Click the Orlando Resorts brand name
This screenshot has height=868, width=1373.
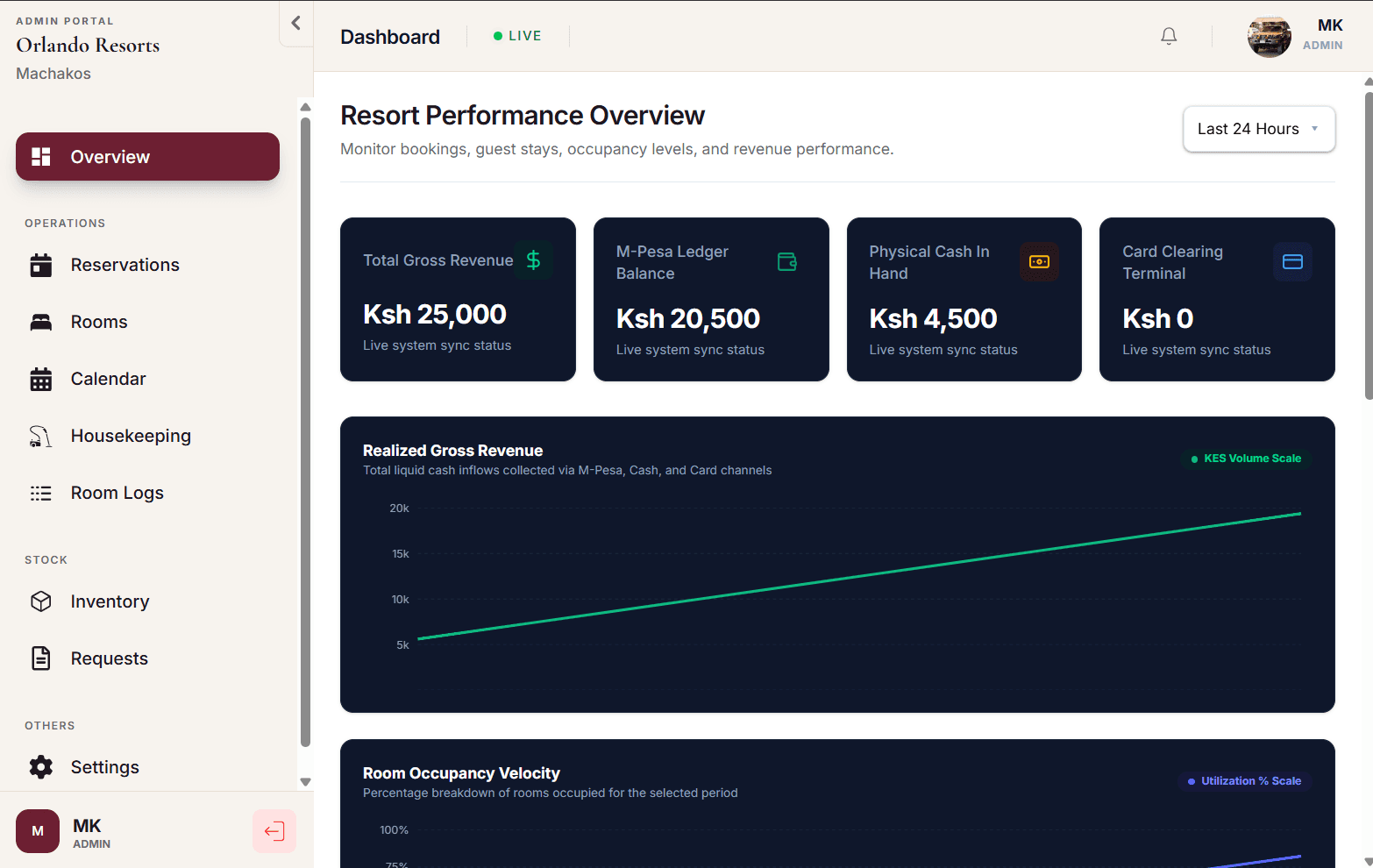point(88,46)
